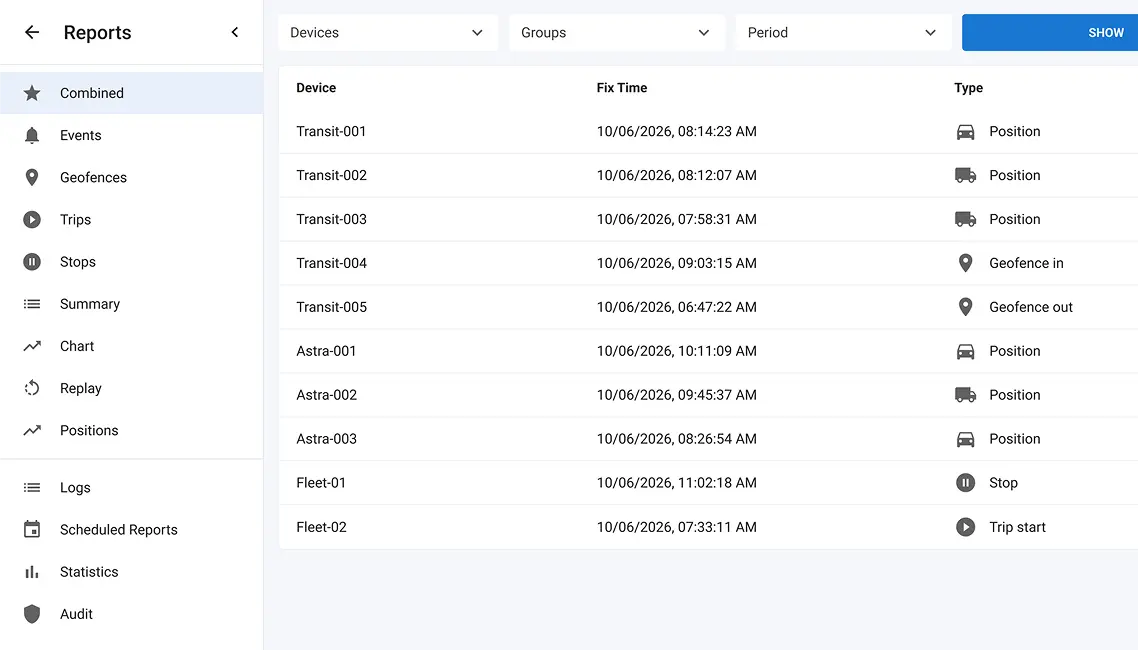Screen dimensions: 1138x650
Task: Click the Positions trend-line icon
Action: [x=32, y=430]
